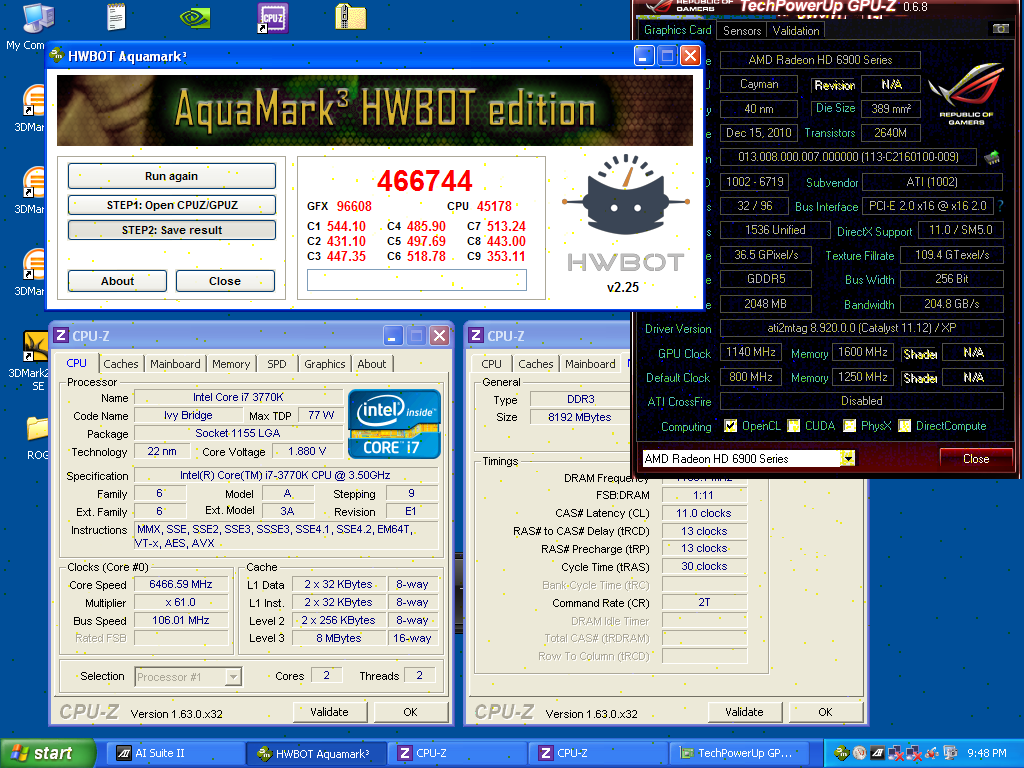1024x768 pixels.
Task: Click the Republic of Gamers logo in GPU-Z
Action: 966,93
